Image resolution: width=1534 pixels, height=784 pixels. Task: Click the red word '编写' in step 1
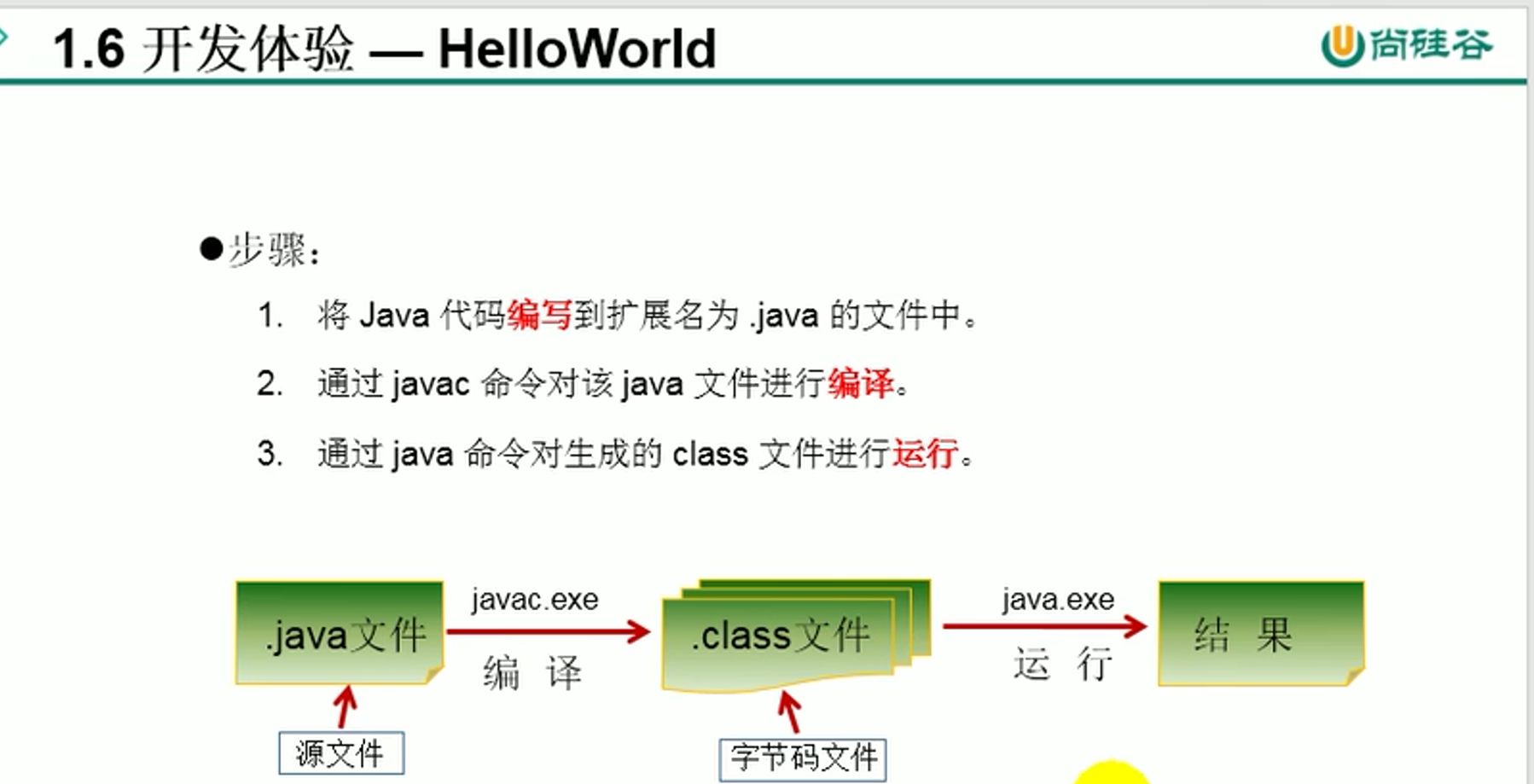pos(540,316)
